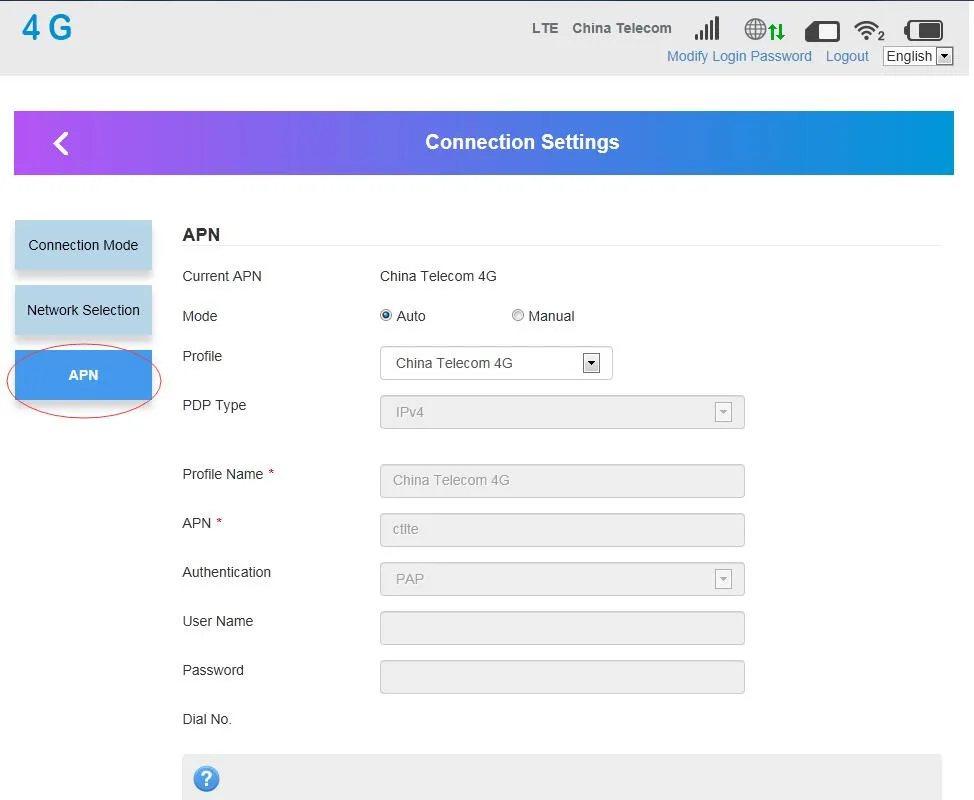The image size is (974, 800).
Task: Click the Mode label
Action: (x=199, y=316)
